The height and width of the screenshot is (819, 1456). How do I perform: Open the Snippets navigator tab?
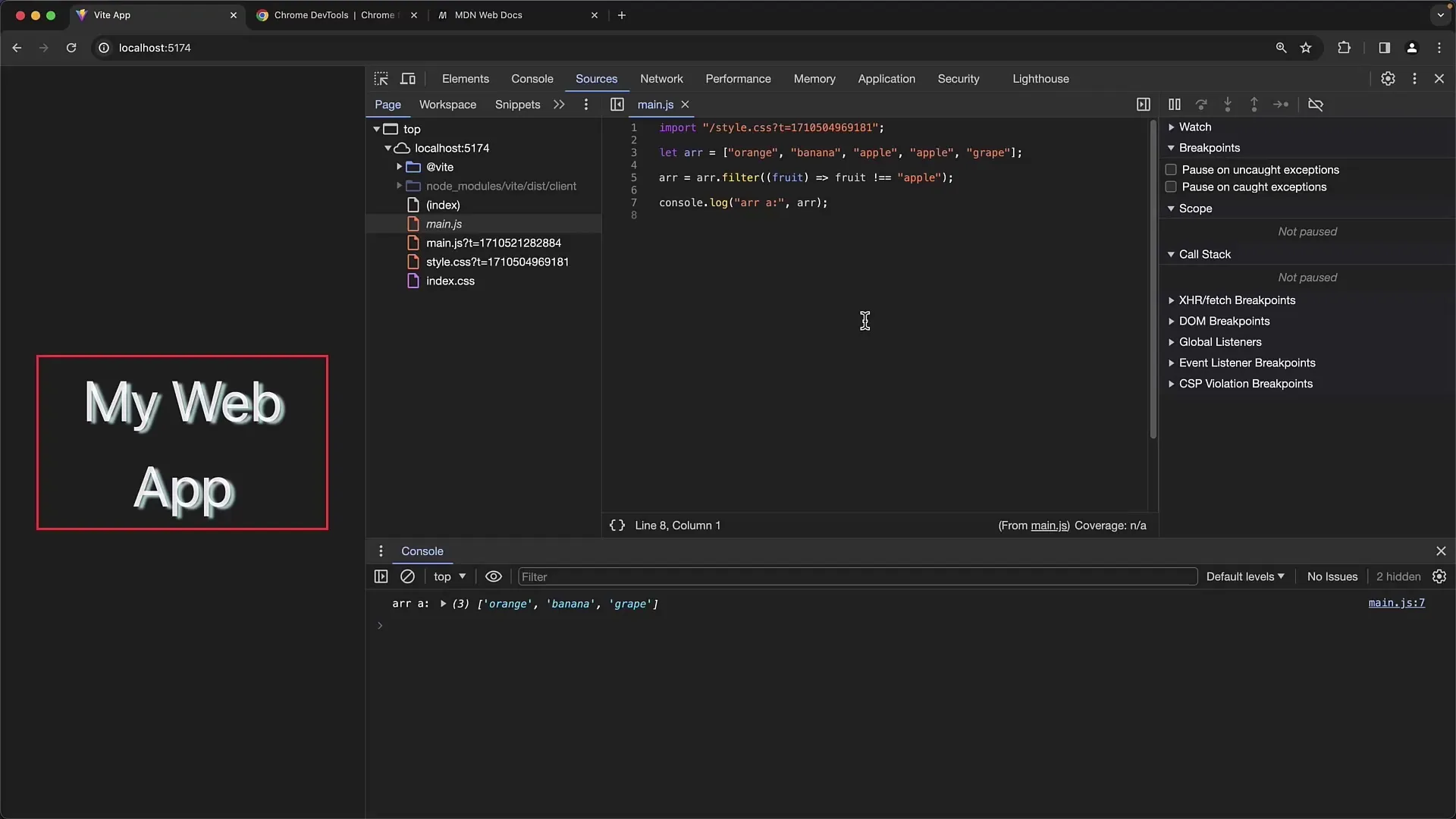[x=517, y=105]
